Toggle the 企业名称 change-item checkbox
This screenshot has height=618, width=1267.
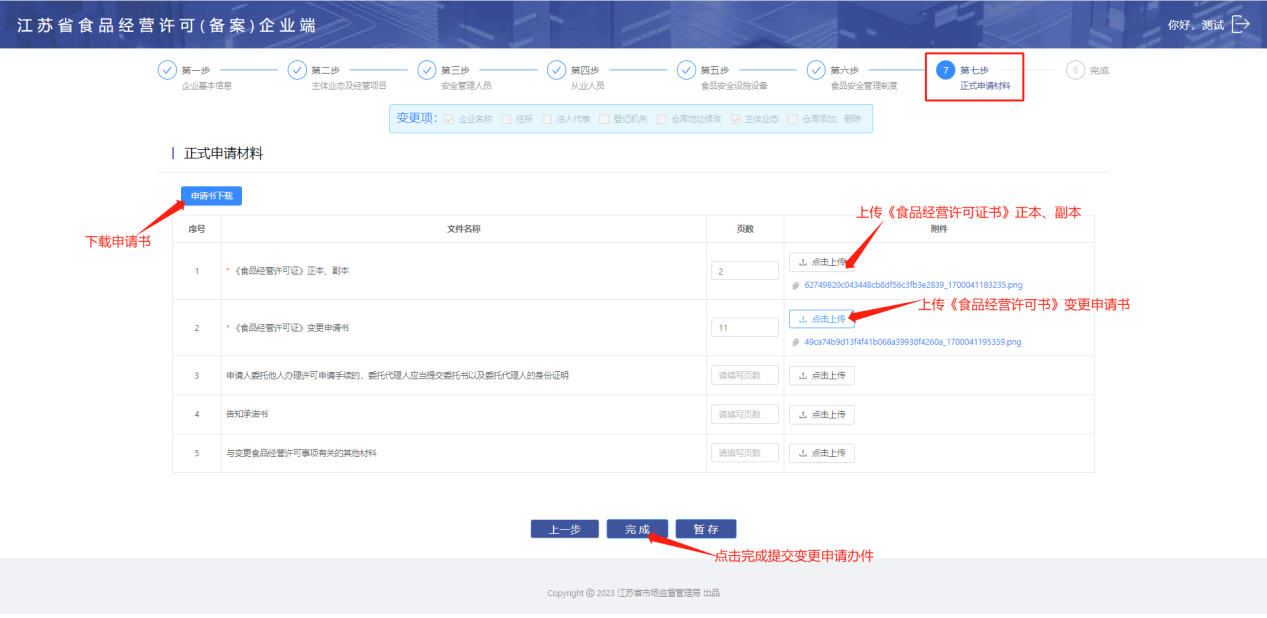pyautogui.click(x=449, y=119)
